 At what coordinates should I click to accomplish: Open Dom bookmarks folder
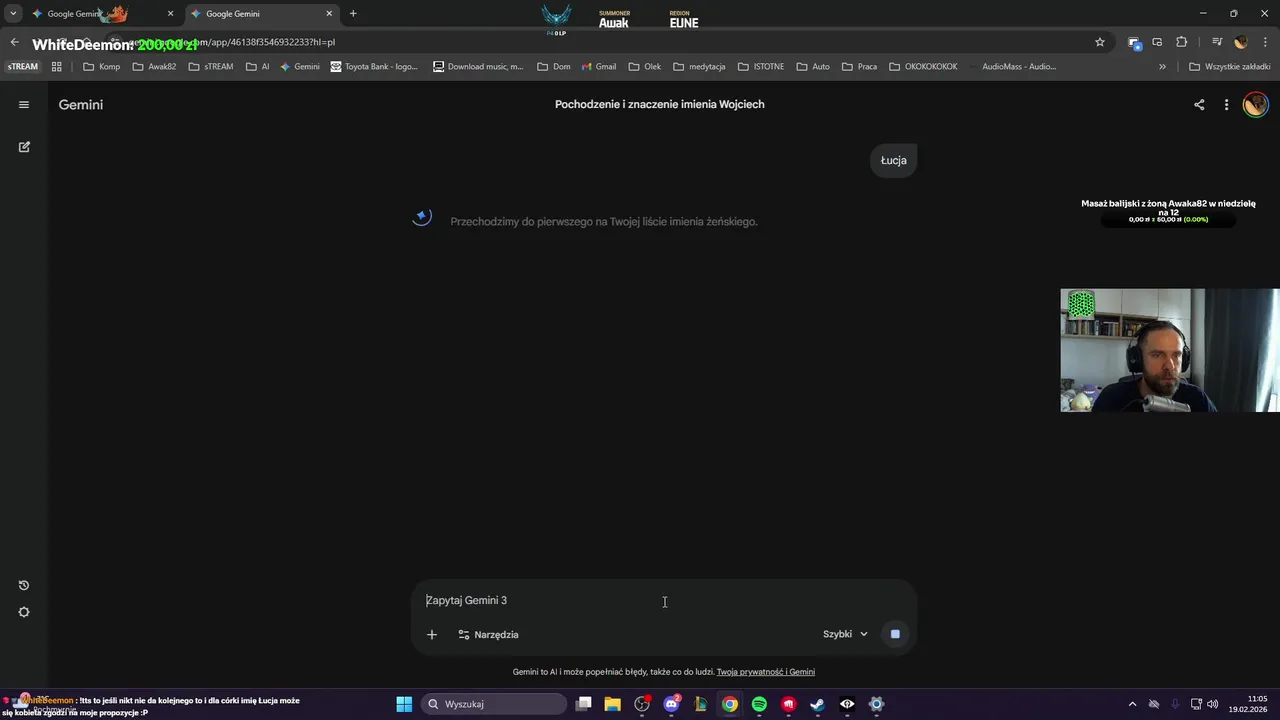tap(553, 67)
